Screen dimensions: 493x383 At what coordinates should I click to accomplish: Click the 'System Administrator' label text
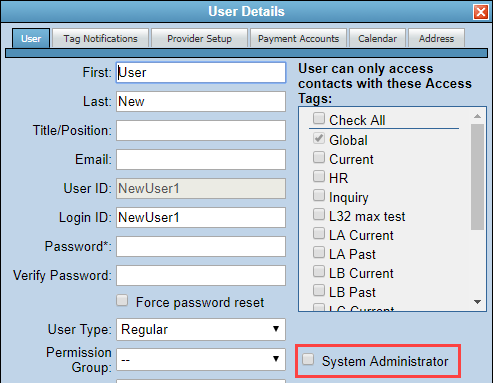pos(385,361)
